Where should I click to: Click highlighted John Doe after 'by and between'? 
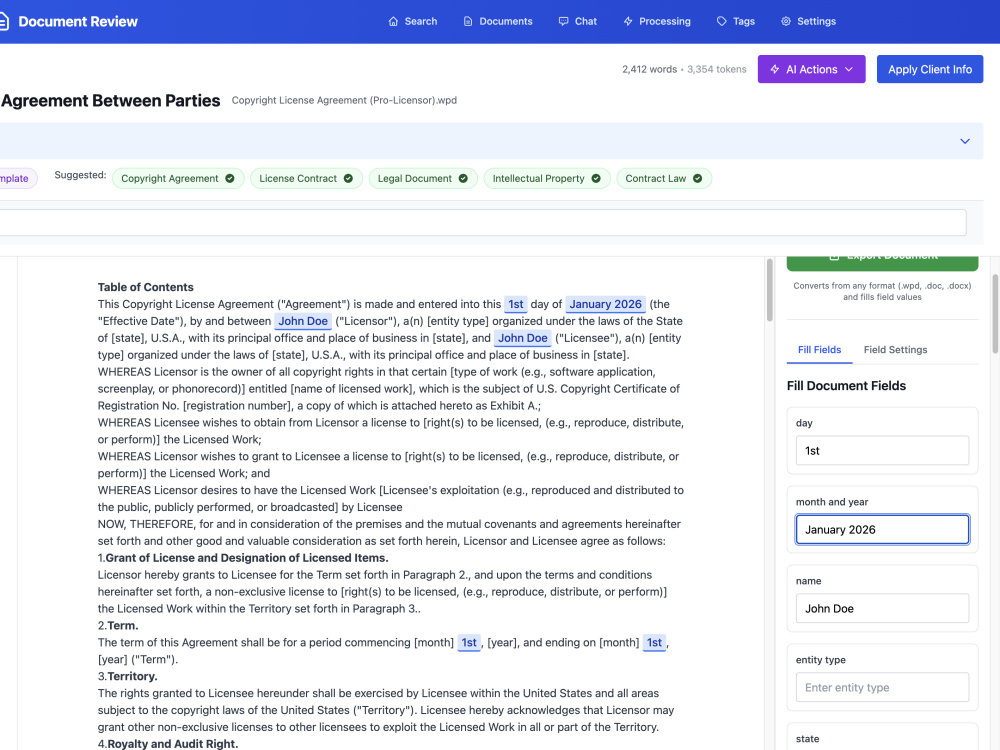(303, 321)
